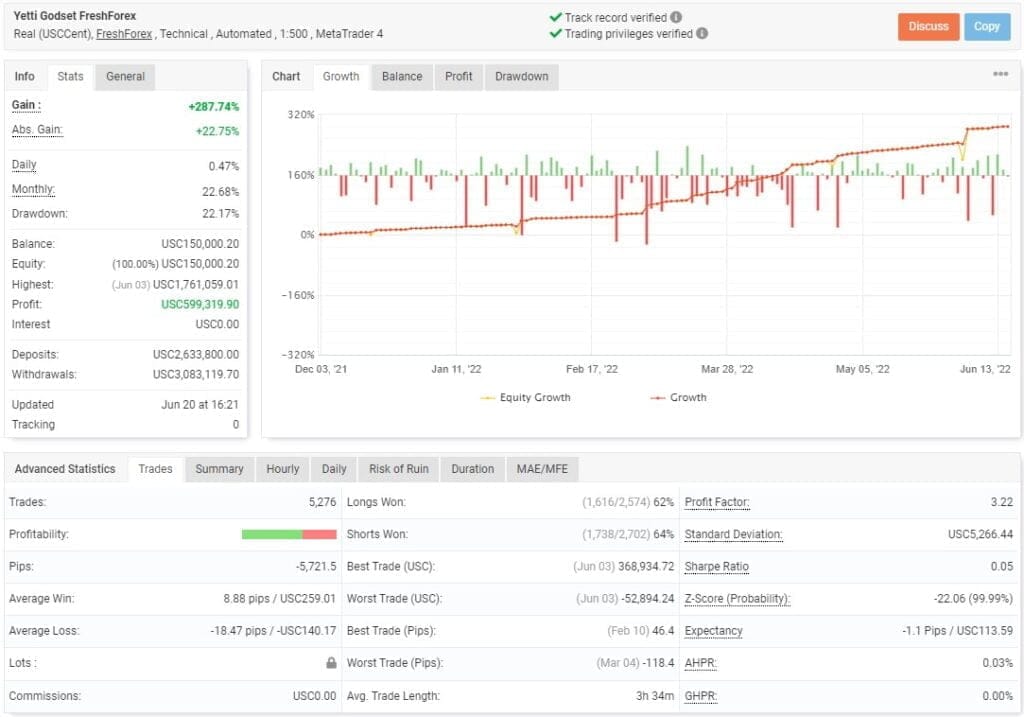
Task: Open the MAE/MFE tab
Action: (543, 468)
